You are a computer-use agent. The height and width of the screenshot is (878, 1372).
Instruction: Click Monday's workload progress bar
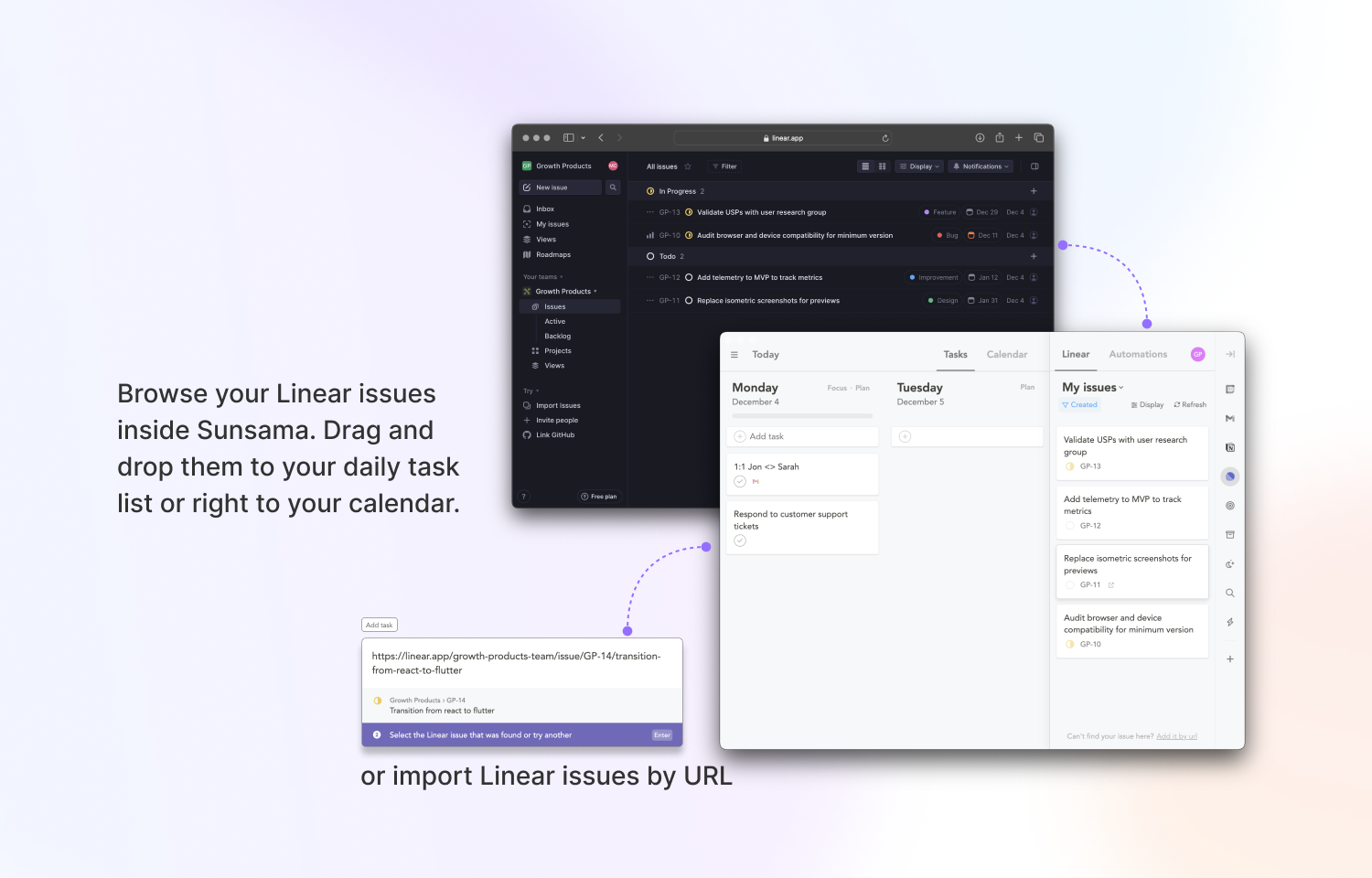coord(802,416)
